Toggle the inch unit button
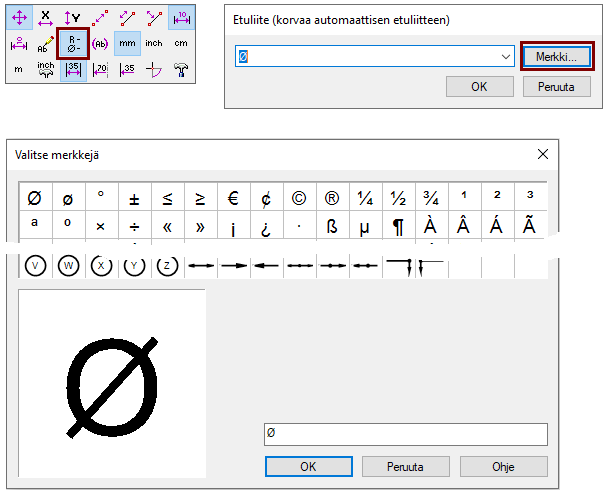This screenshot has width=607, height=492. click(154, 43)
